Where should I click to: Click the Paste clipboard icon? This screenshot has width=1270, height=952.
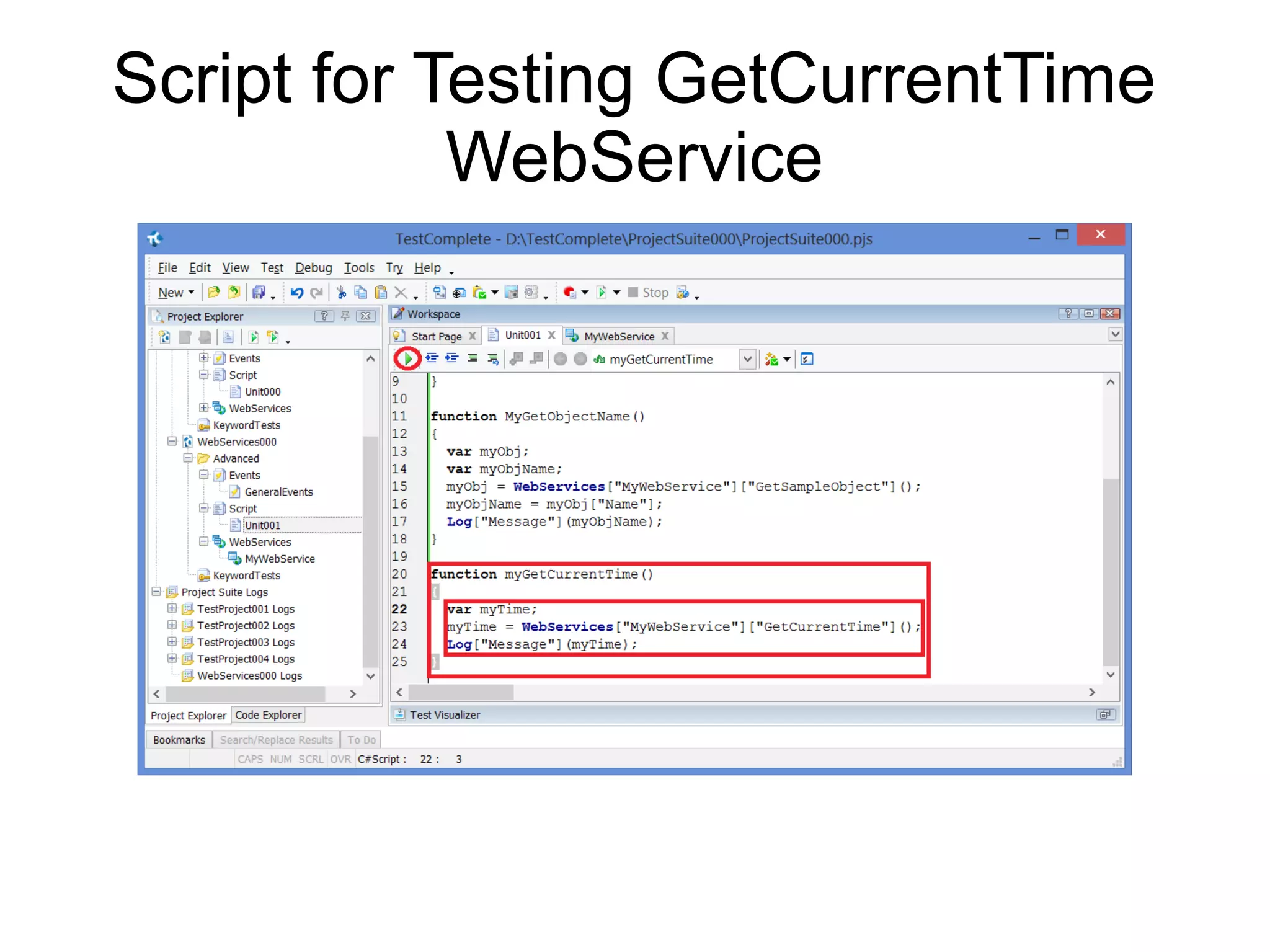[x=381, y=293]
